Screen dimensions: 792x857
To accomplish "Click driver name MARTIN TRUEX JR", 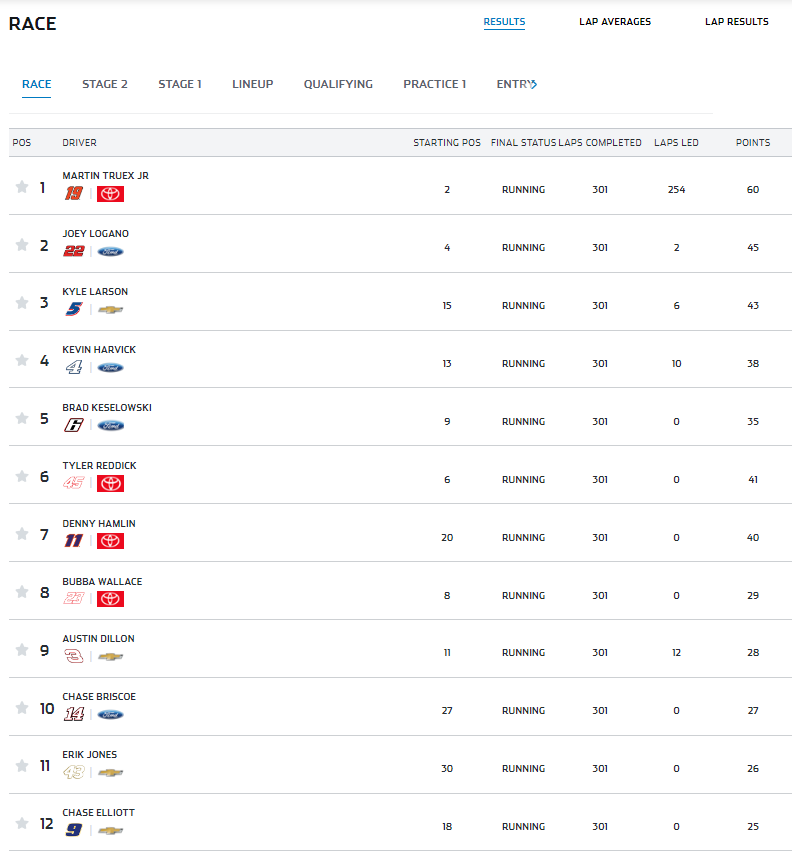I will [105, 175].
